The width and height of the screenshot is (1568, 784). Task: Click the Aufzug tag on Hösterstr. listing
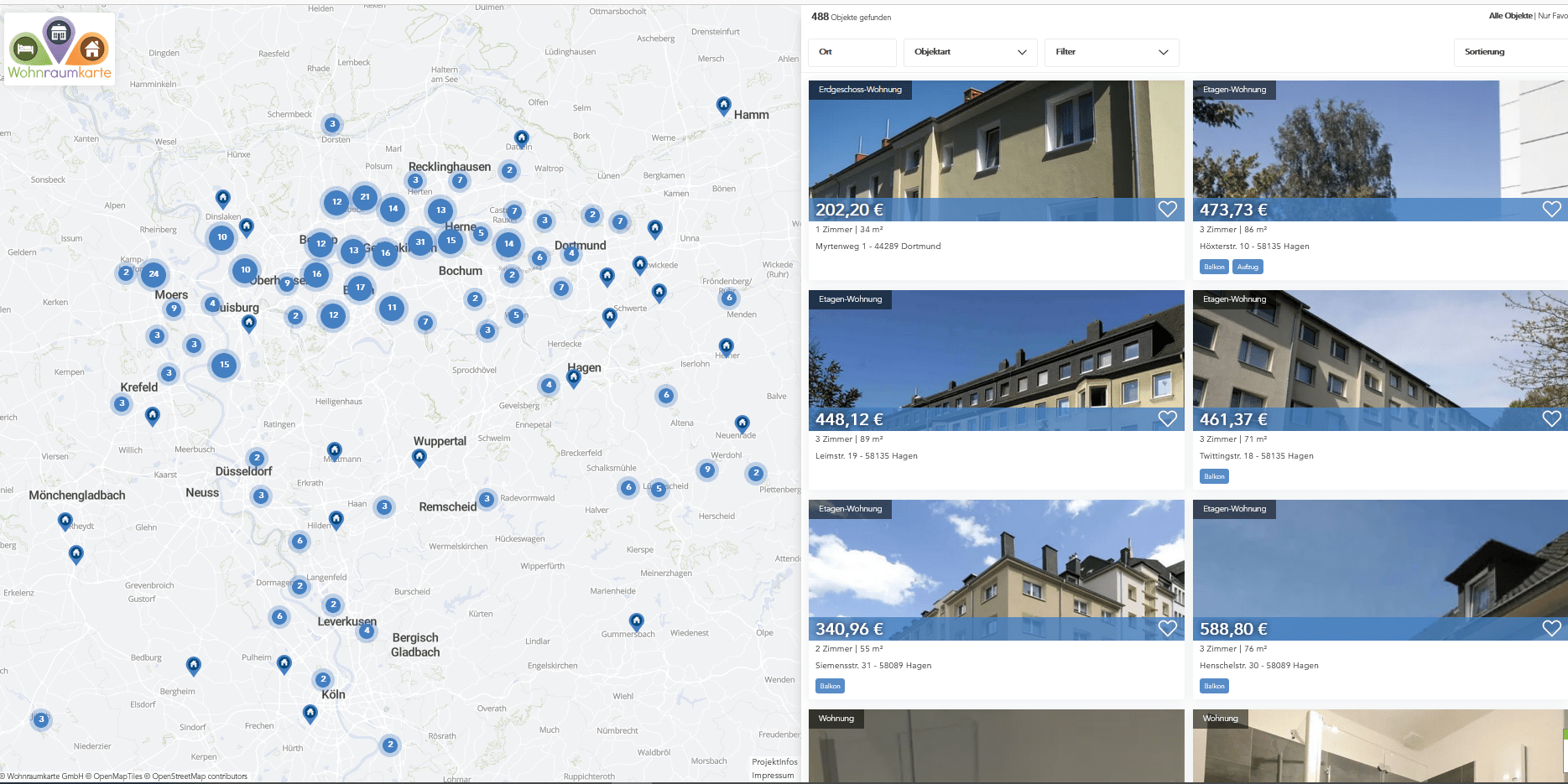pos(1248,267)
